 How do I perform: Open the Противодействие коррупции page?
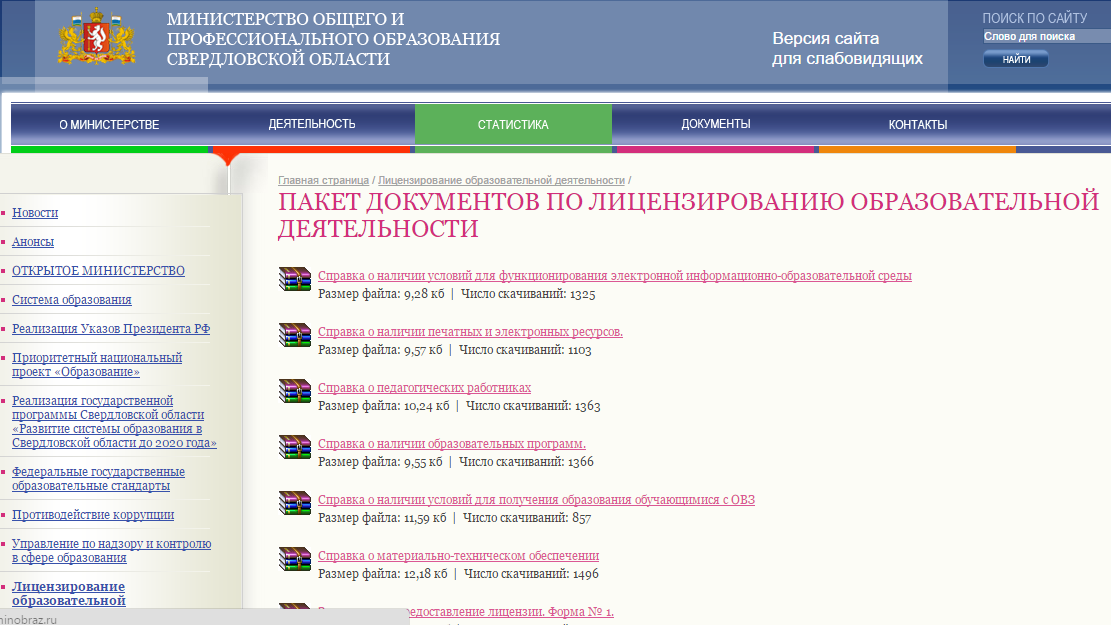coord(96,515)
